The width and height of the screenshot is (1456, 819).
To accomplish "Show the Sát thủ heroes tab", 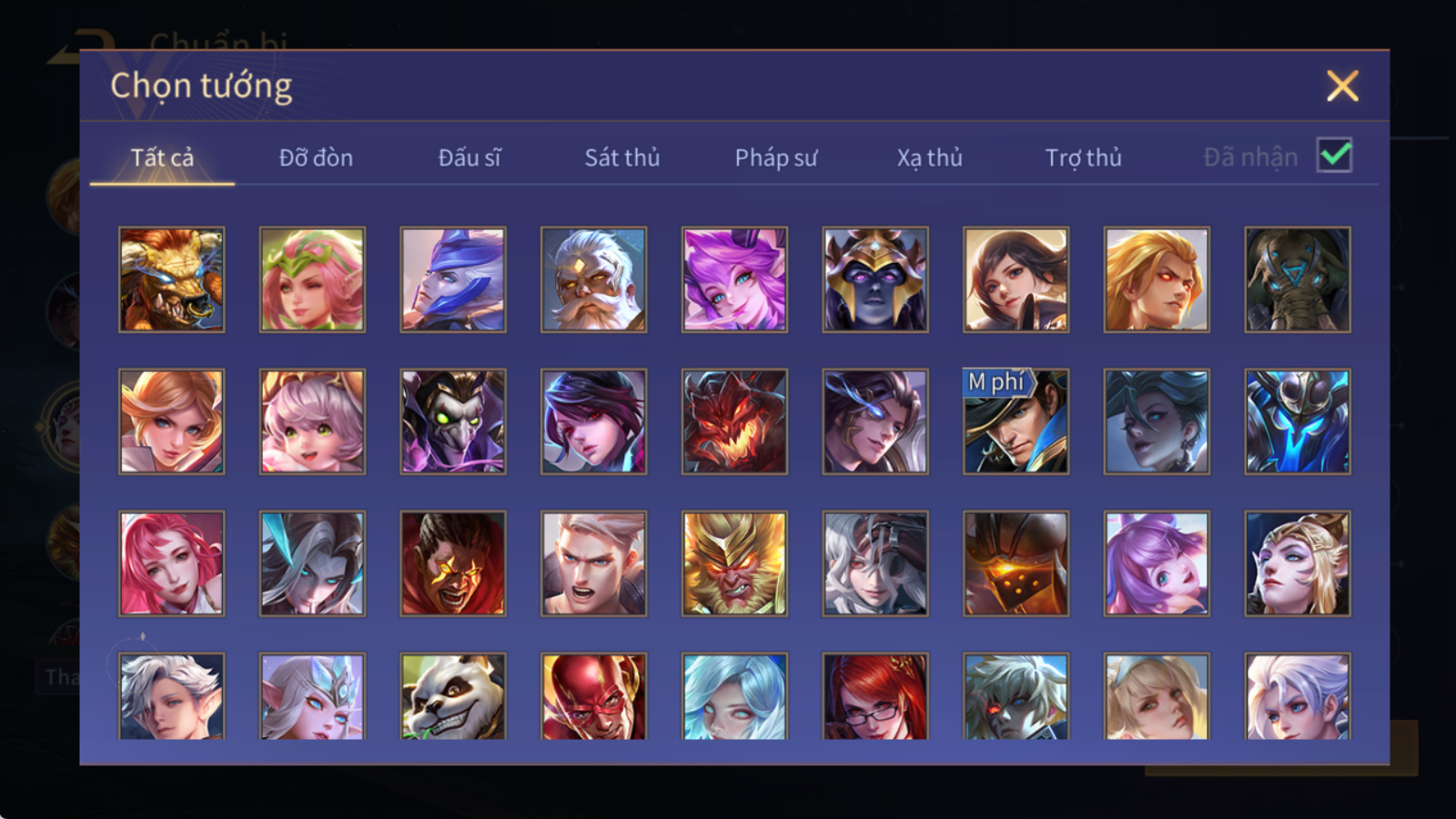I will pyautogui.click(x=622, y=157).
